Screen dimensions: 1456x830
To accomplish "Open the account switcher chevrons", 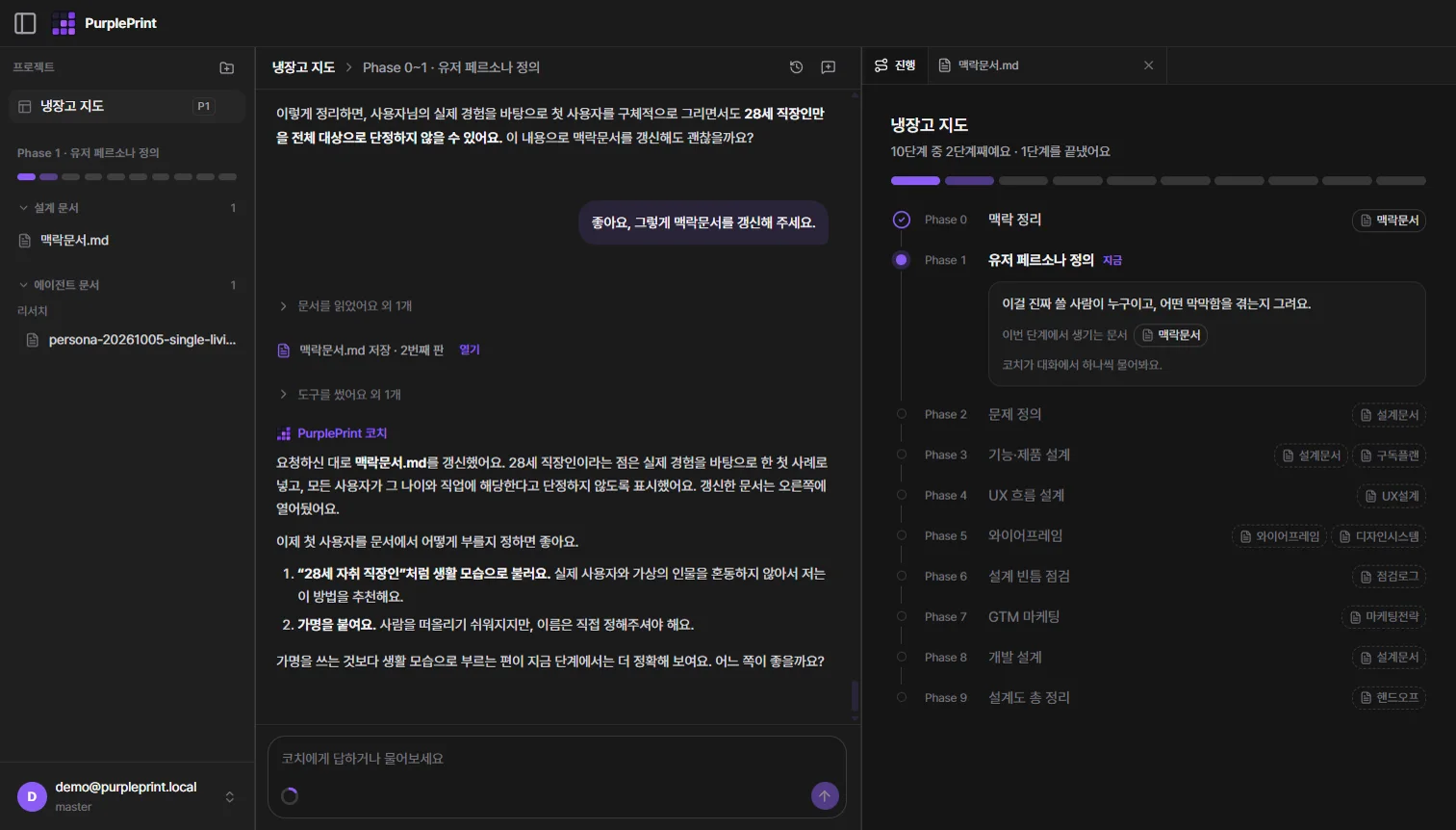I will (230, 796).
